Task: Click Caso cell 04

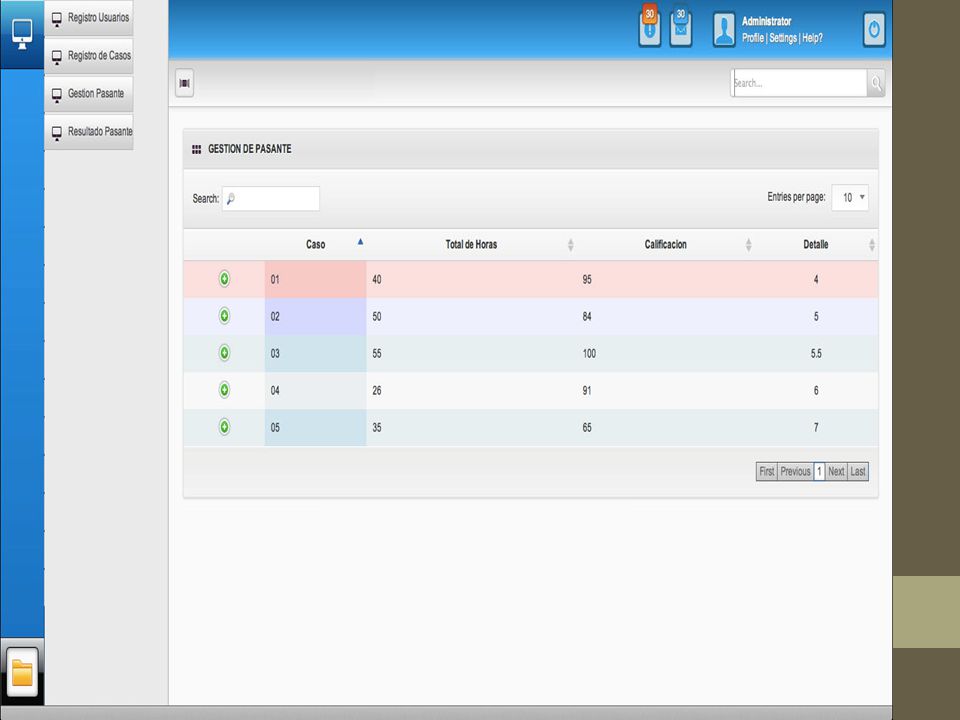Action: coord(315,391)
